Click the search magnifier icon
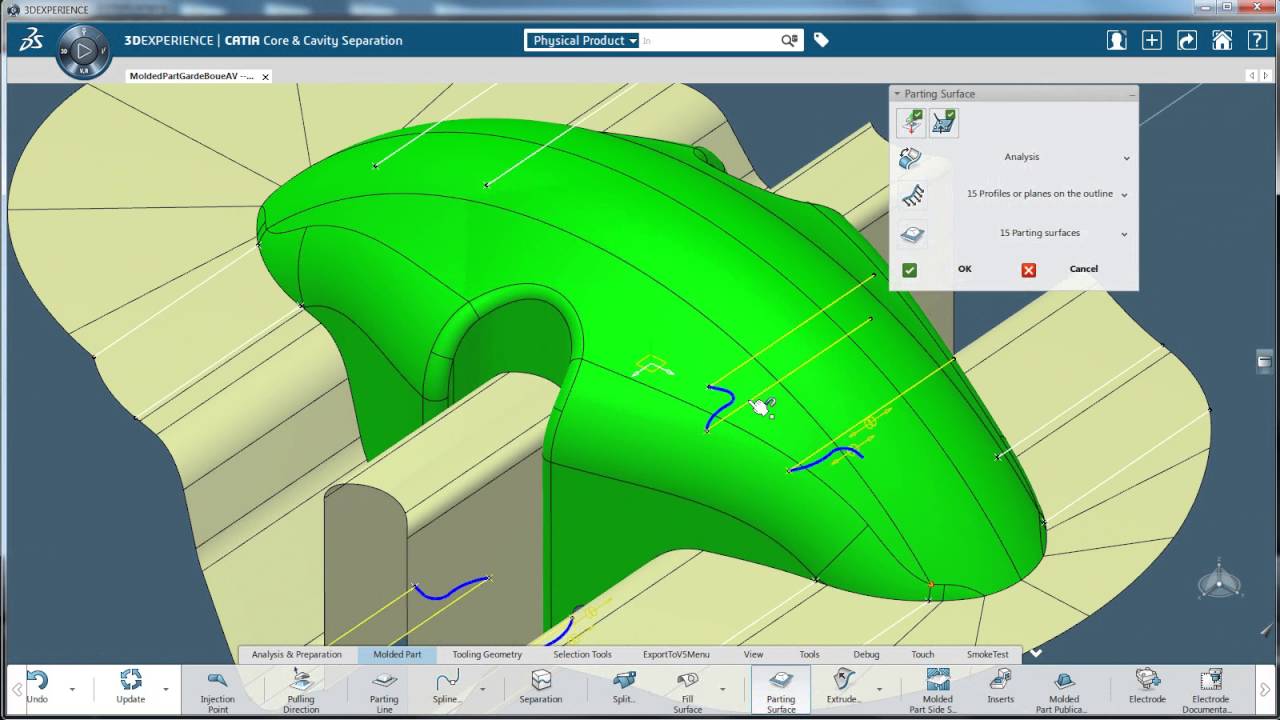Image resolution: width=1280 pixels, height=720 pixels. click(x=789, y=40)
